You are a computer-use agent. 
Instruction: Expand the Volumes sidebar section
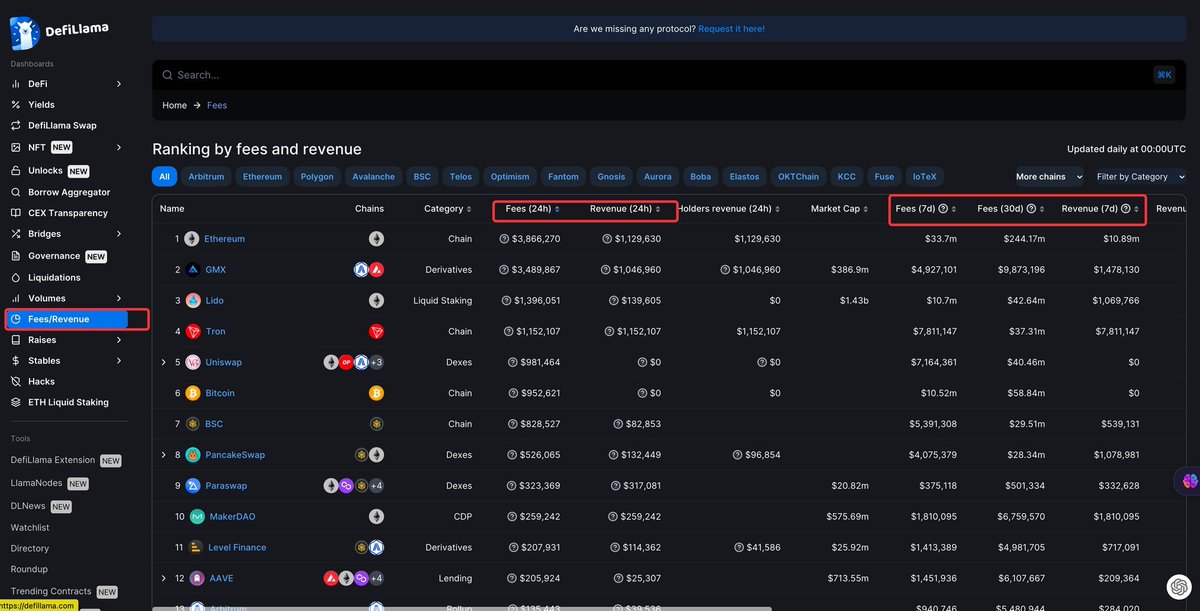pos(119,298)
